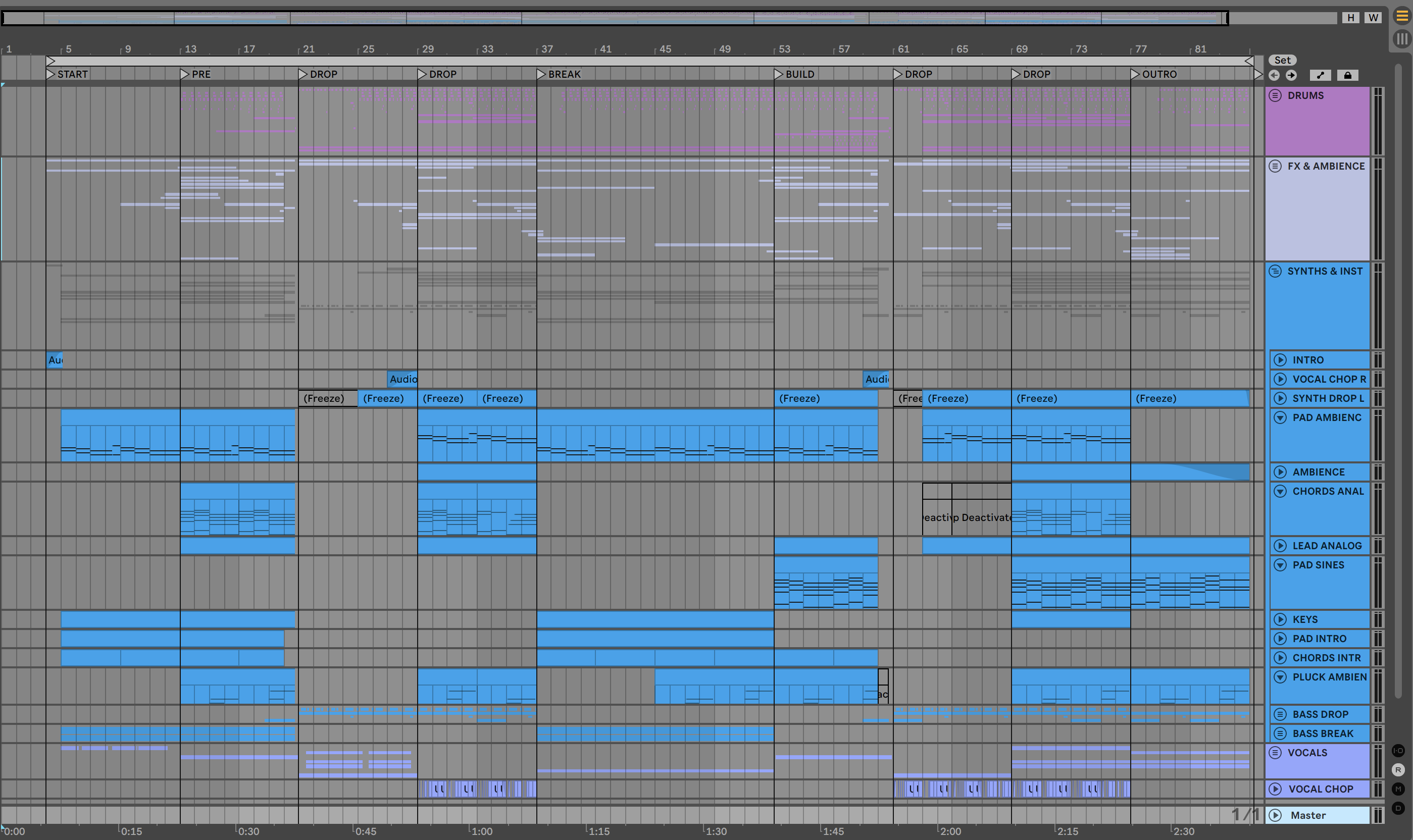Toggle the Returns R show/hide button
This screenshot has height=840, width=1413.
pos(1398,770)
